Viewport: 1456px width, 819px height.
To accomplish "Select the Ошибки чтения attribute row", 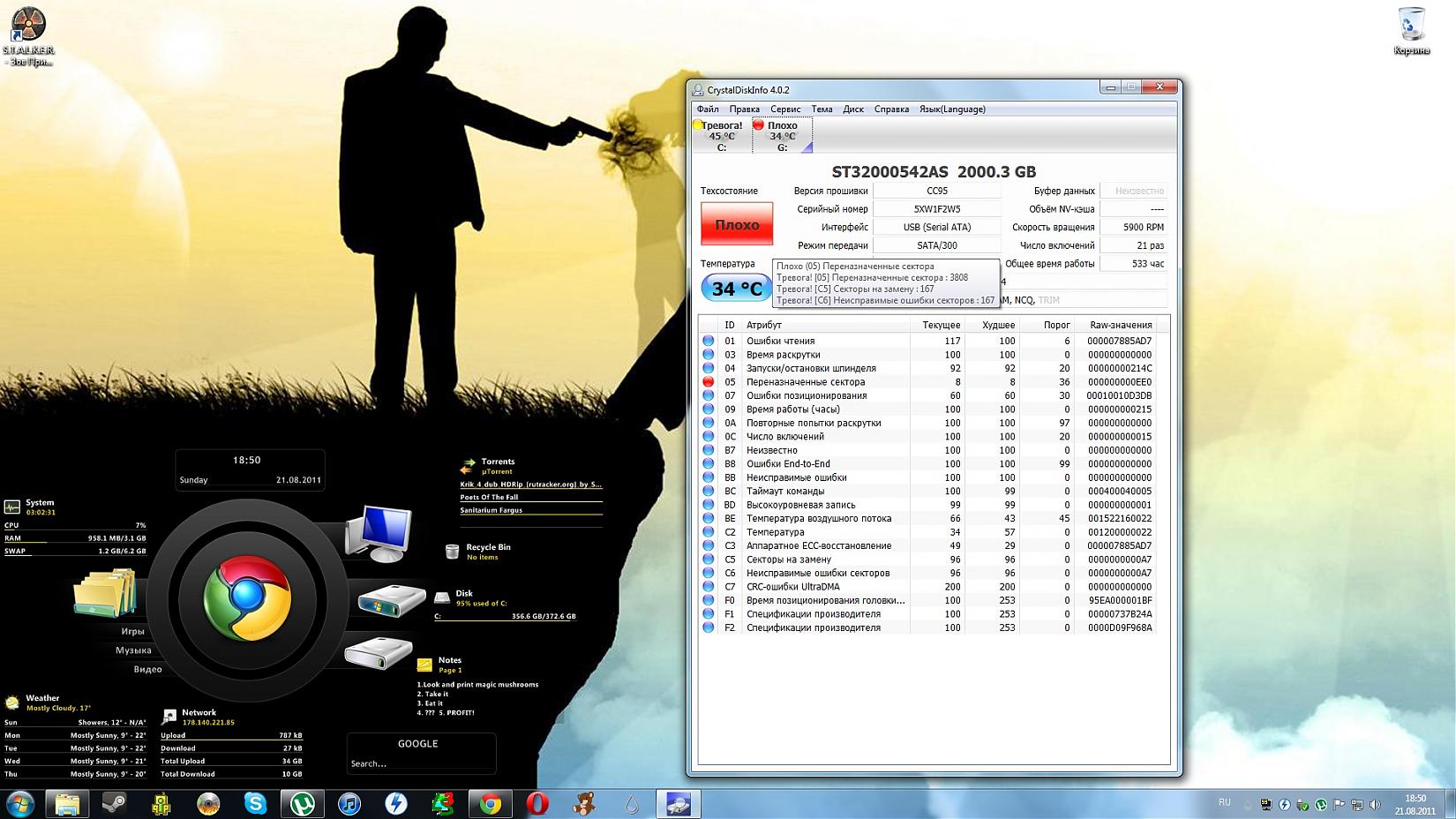I will tap(781, 341).
